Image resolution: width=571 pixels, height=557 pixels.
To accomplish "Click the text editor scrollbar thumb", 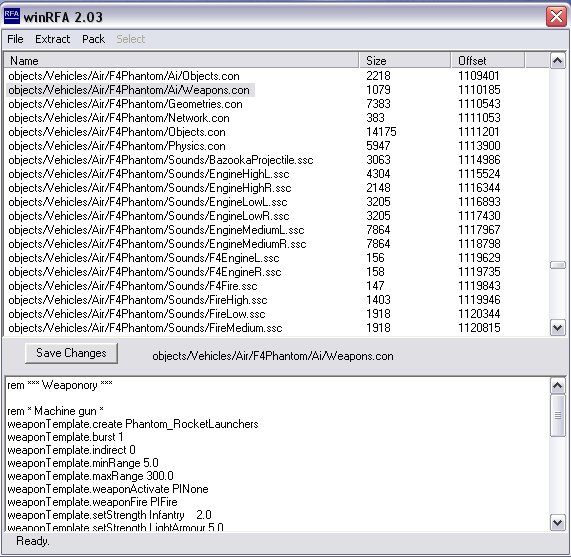I will pos(557,415).
